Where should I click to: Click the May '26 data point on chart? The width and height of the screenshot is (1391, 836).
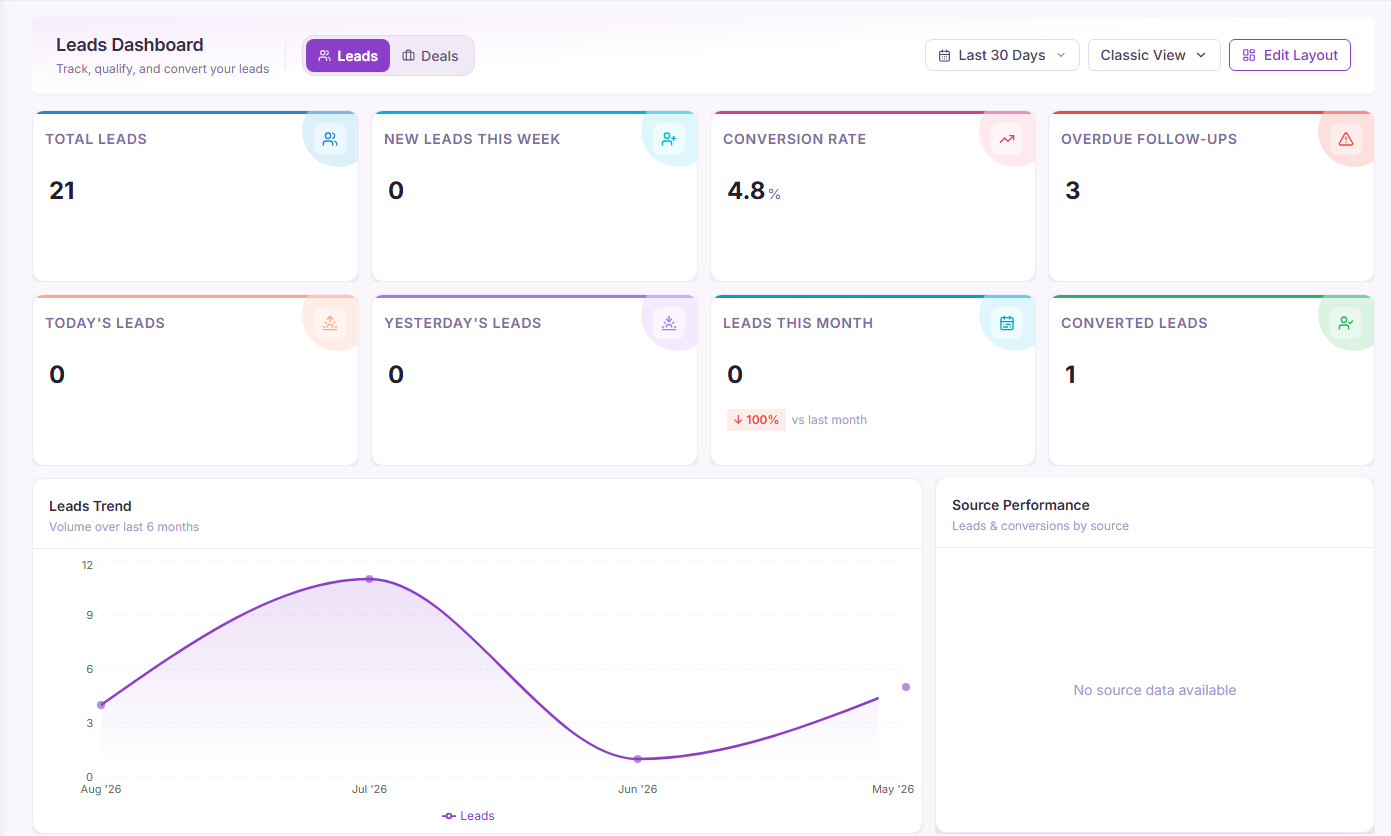(906, 687)
